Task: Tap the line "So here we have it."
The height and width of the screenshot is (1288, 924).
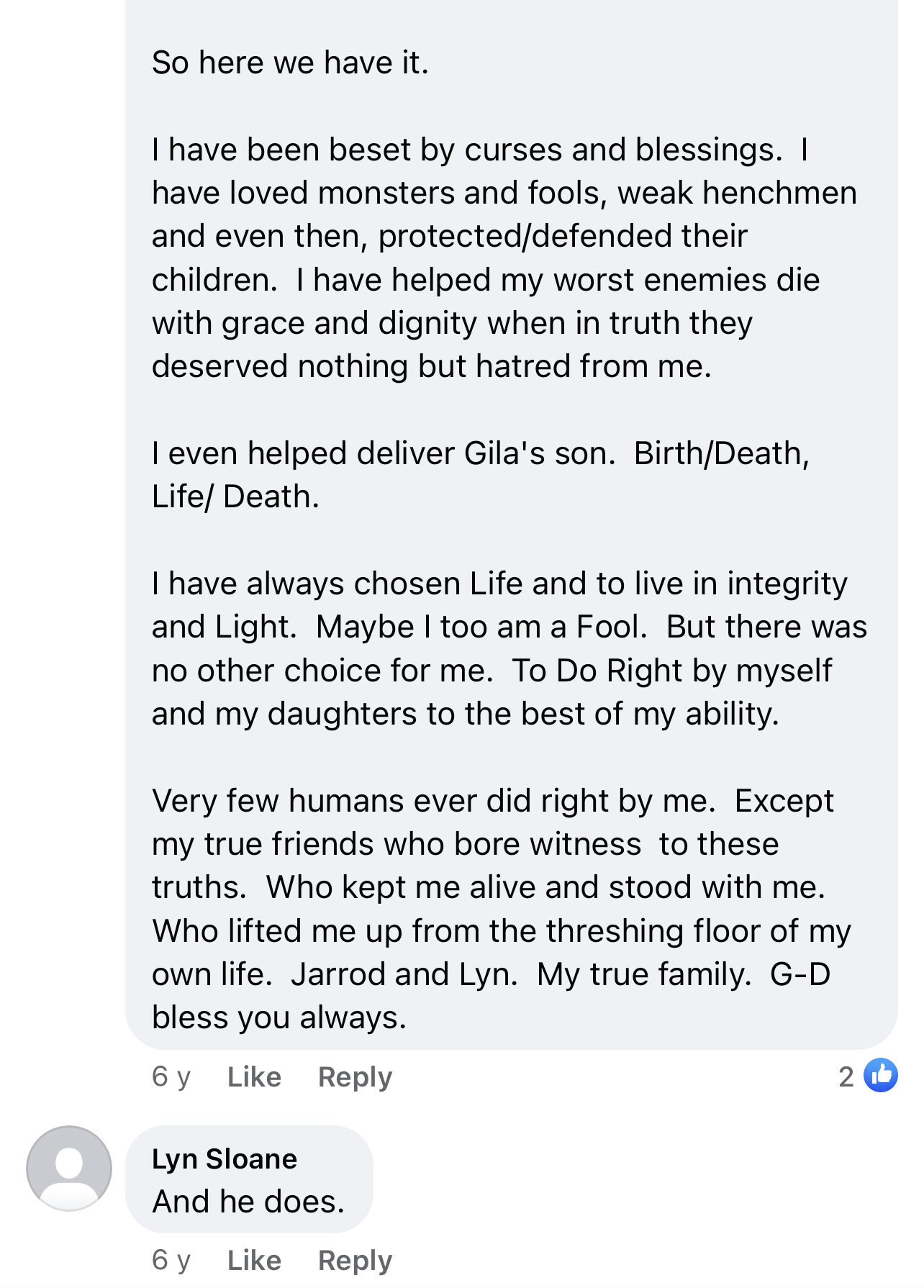Action: pos(290,63)
